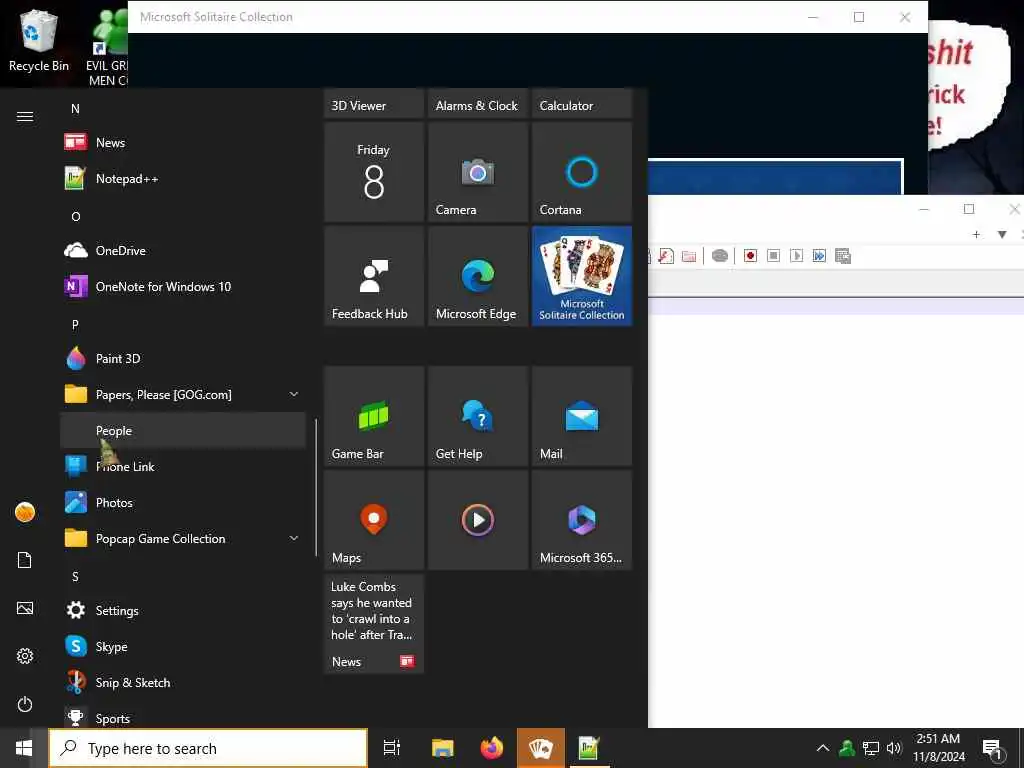Open Settings gear in Start sidebar

pos(25,656)
